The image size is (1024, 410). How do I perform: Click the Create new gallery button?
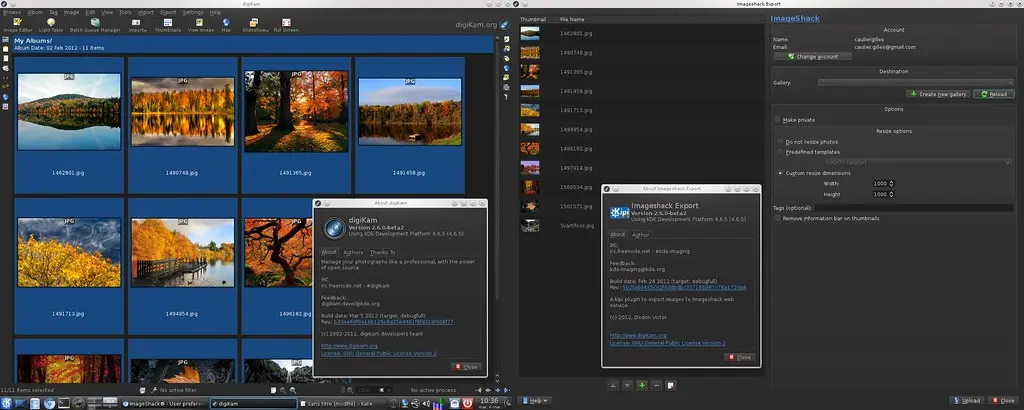(x=939, y=94)
